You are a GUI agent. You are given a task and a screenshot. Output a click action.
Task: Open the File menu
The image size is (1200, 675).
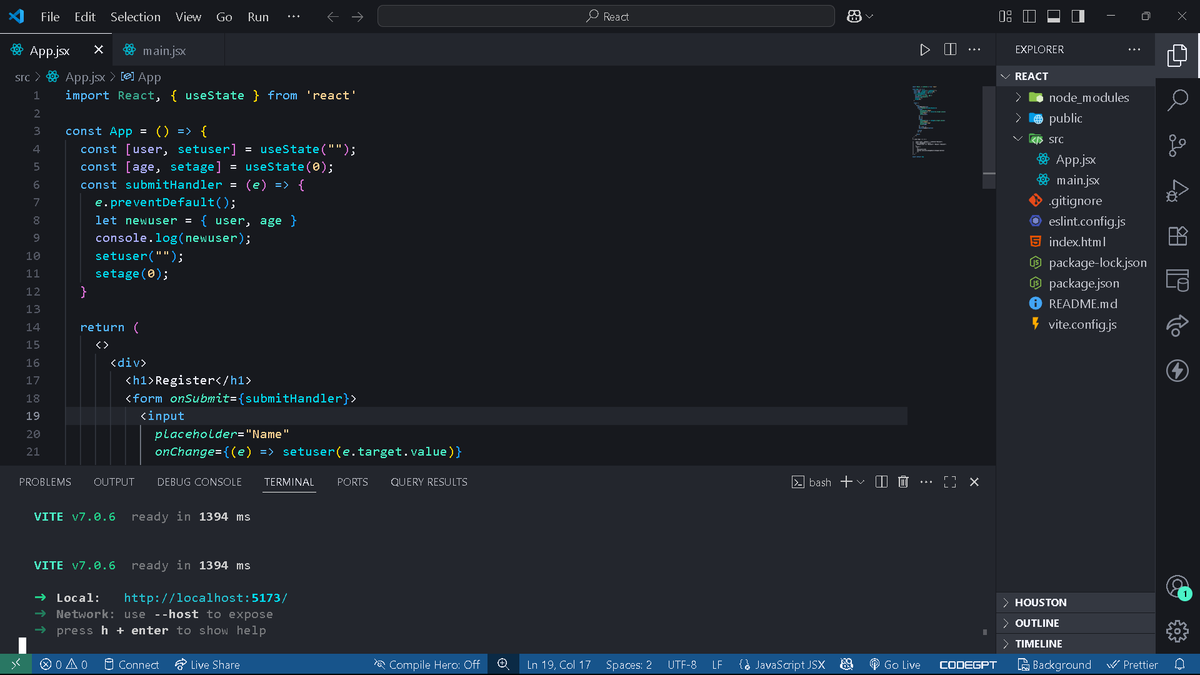click(50, 17)
